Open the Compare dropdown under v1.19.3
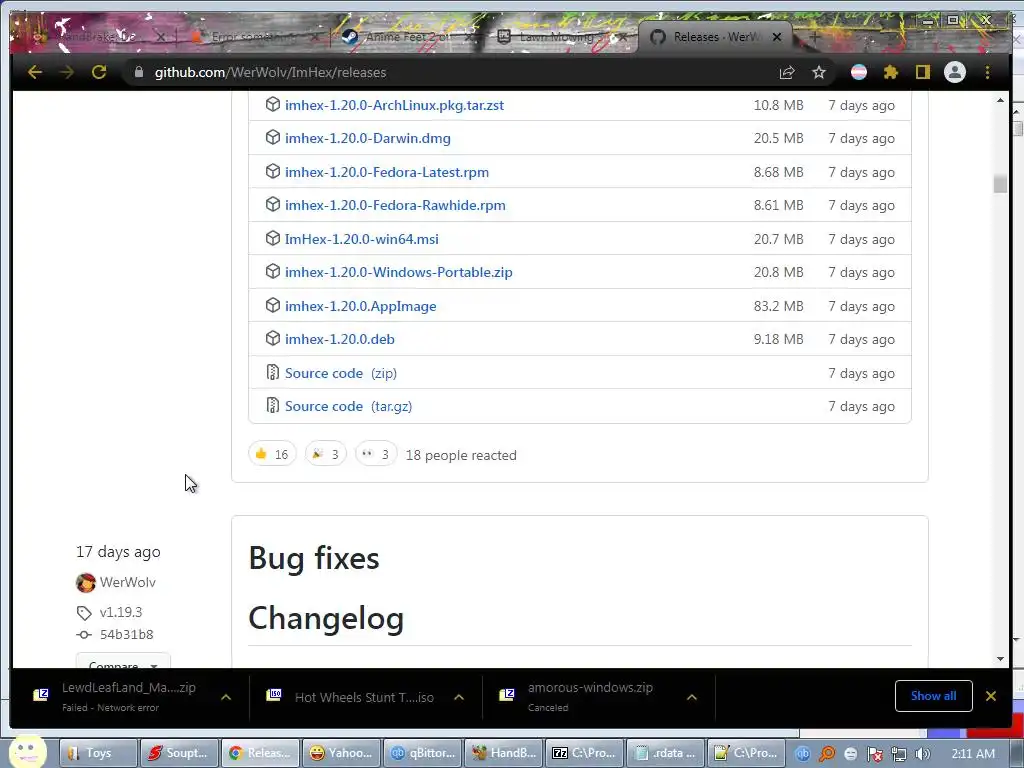This screenshot has width=1024, height=768. tap(123, 661)
